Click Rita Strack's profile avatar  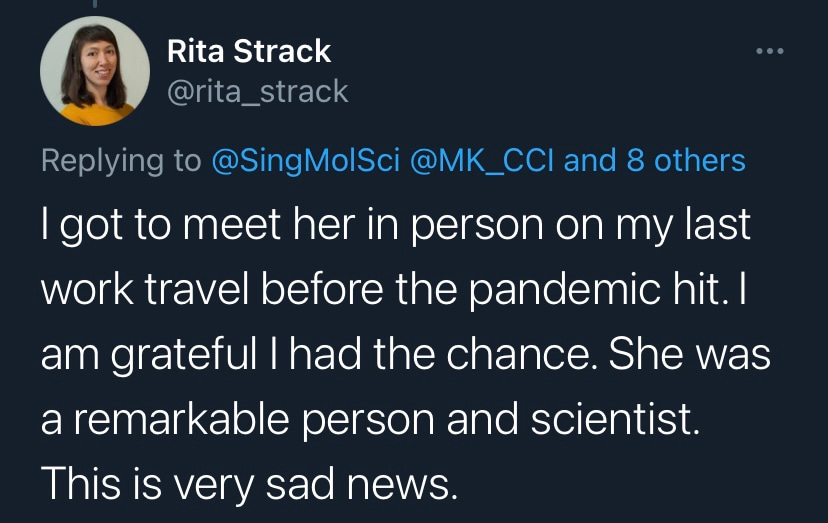tap(88, 71)
